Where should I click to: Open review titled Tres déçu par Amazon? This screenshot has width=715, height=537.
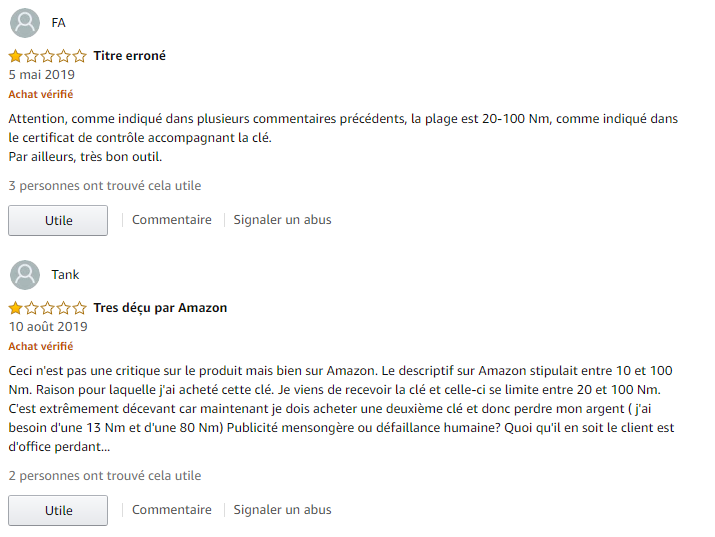pos(160,308)
